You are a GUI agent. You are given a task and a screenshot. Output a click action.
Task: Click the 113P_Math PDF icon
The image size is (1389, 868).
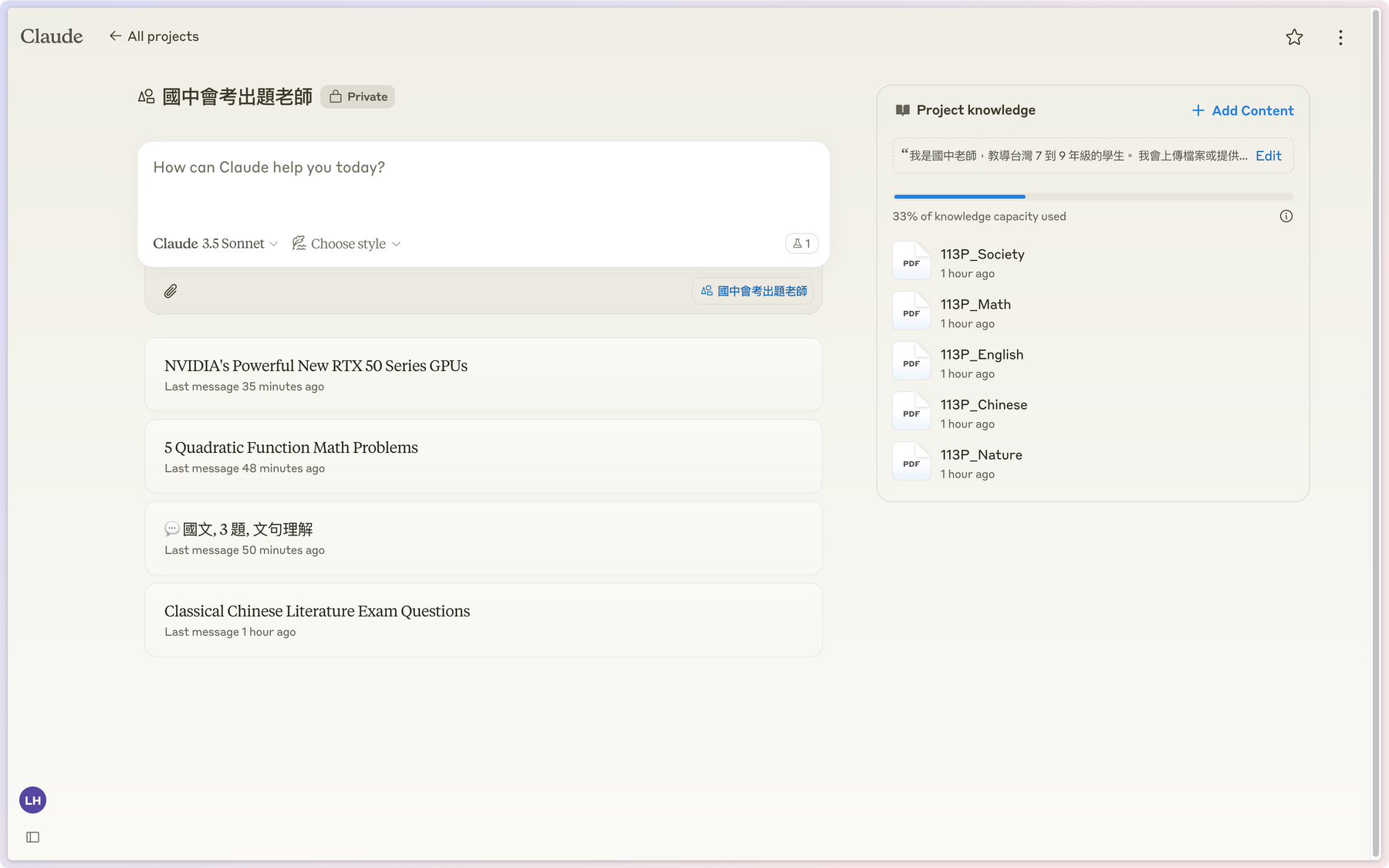[x=911, y=311]
